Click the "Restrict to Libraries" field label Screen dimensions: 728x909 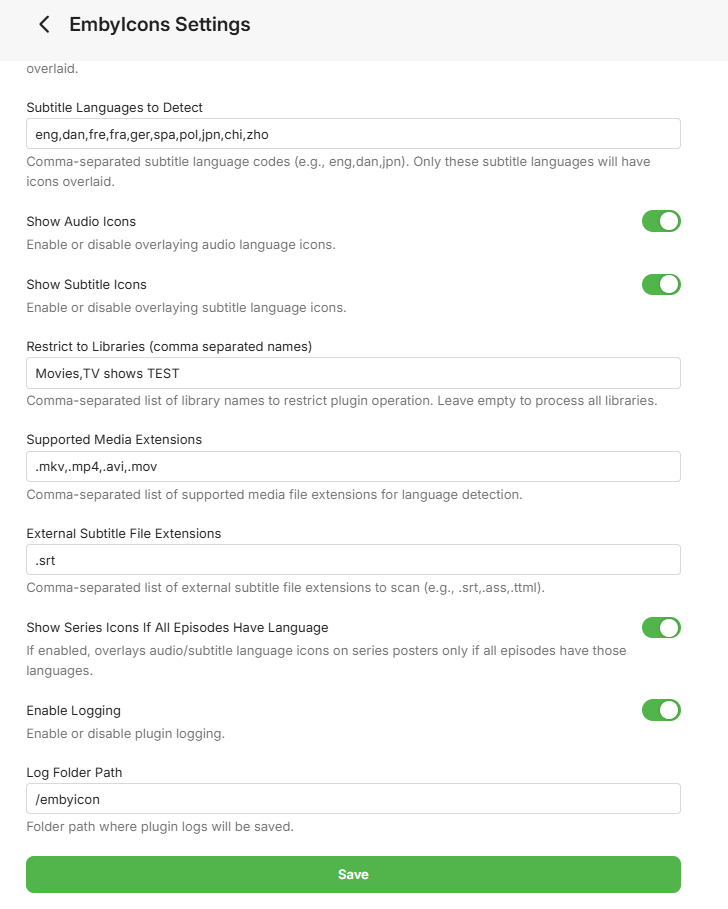point(169,346)
